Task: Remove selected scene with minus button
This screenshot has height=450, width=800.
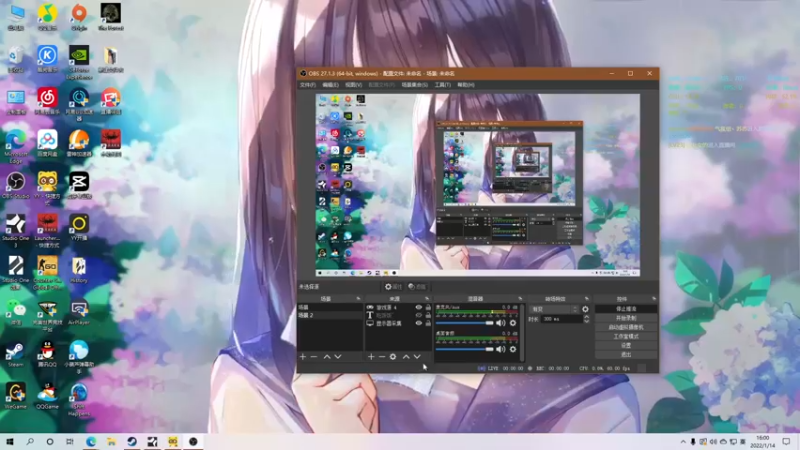Action: pos(314,357)
